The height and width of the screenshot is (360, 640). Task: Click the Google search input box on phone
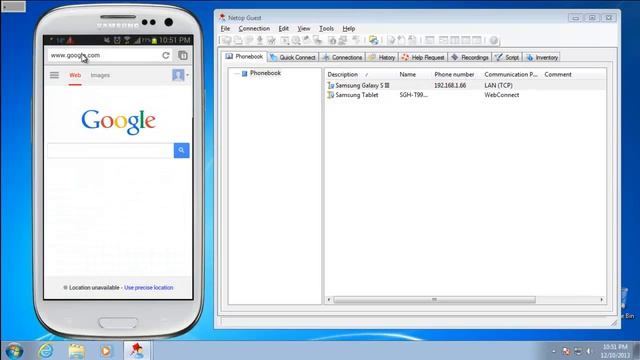tap(111, 150)
